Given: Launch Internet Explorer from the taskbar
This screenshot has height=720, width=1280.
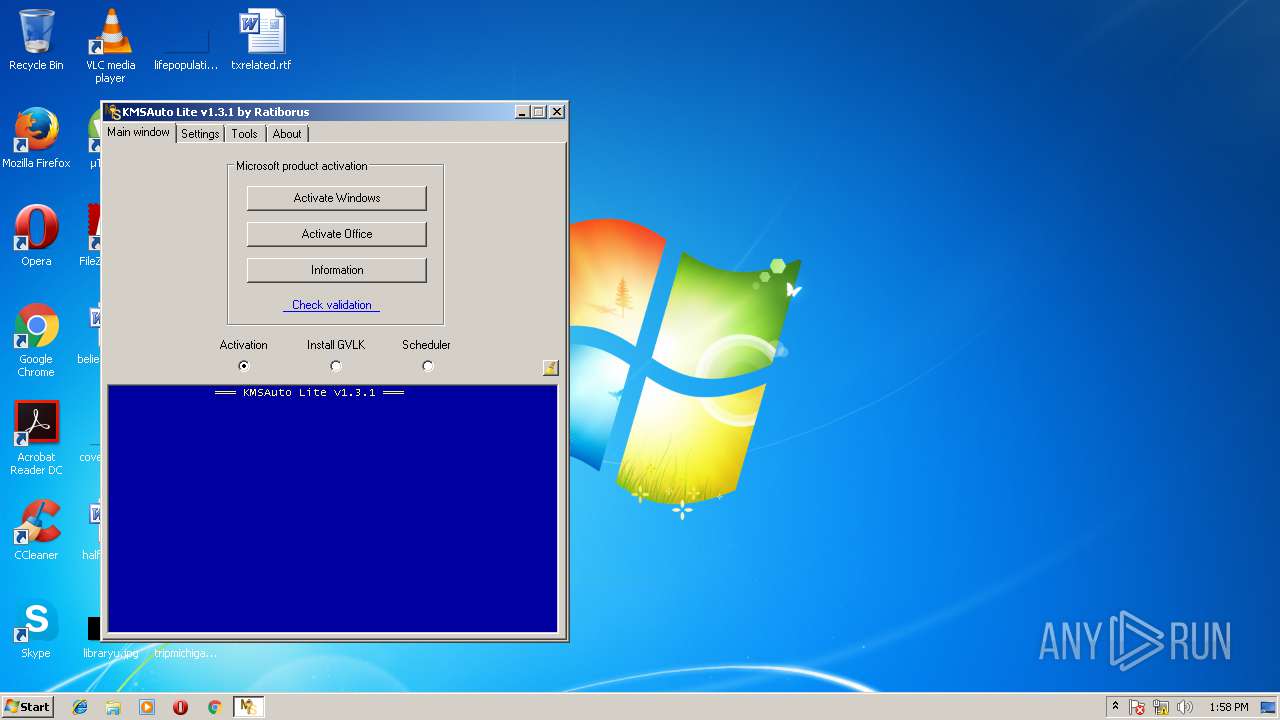Looking at the screenshot, I should point(80,707).
